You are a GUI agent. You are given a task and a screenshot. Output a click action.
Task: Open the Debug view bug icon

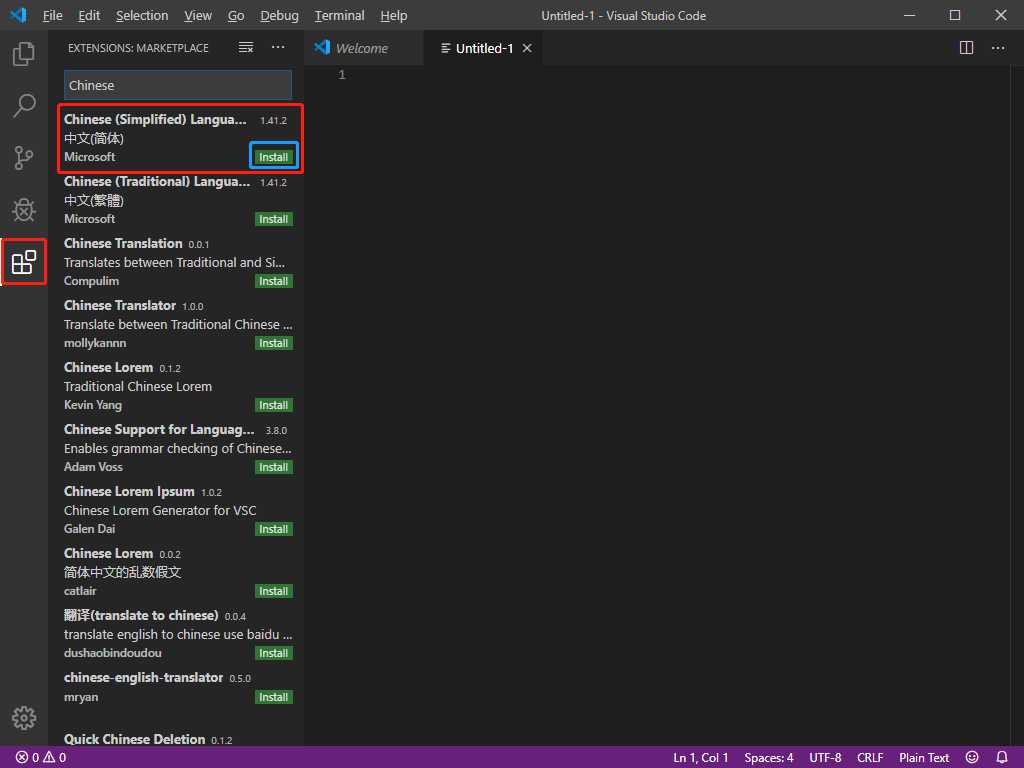click(24, 210)
